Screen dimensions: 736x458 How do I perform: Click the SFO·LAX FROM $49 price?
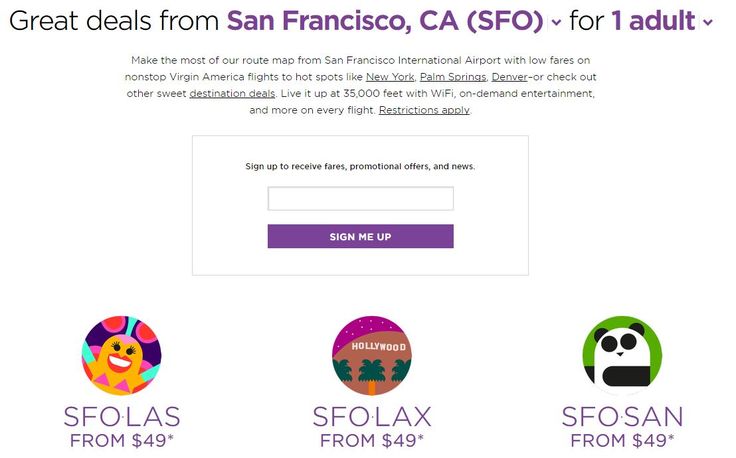pyautogui.click(x=372, y=441)
